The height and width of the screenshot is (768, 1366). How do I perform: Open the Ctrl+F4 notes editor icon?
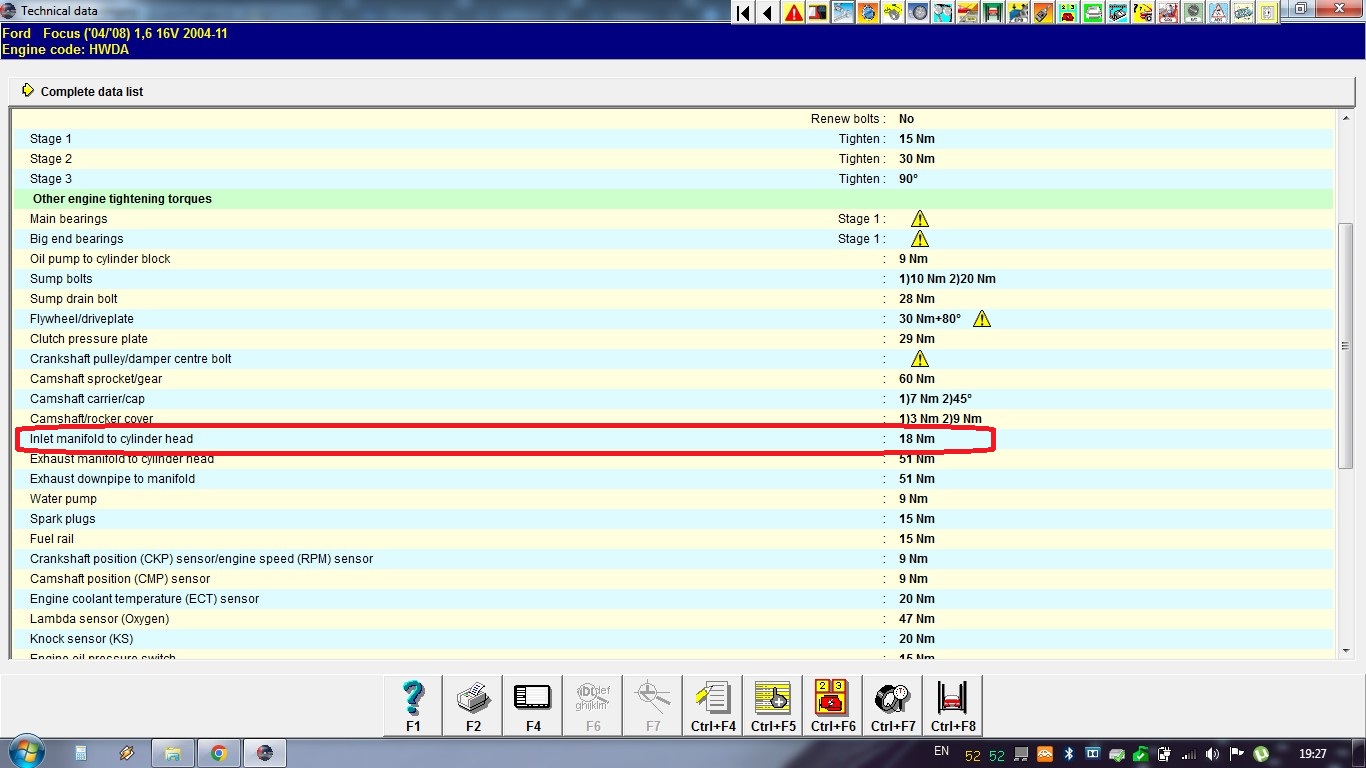713,705
